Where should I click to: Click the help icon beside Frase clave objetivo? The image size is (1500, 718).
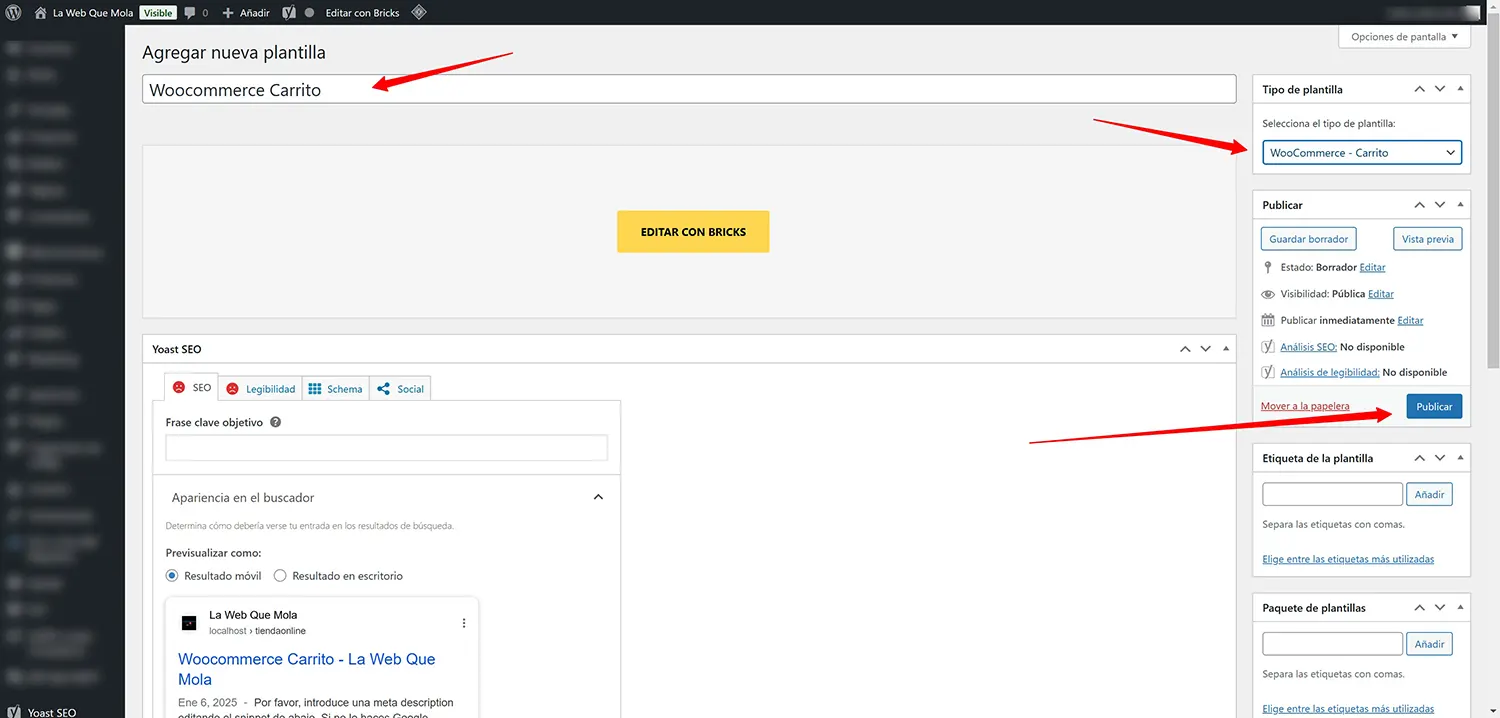276,422
